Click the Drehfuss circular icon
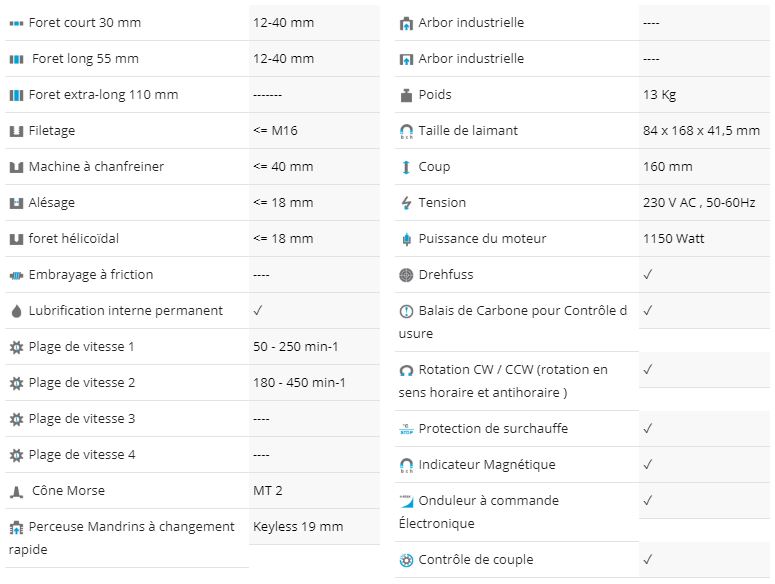 pyautogui.click(x=406, y=275)
